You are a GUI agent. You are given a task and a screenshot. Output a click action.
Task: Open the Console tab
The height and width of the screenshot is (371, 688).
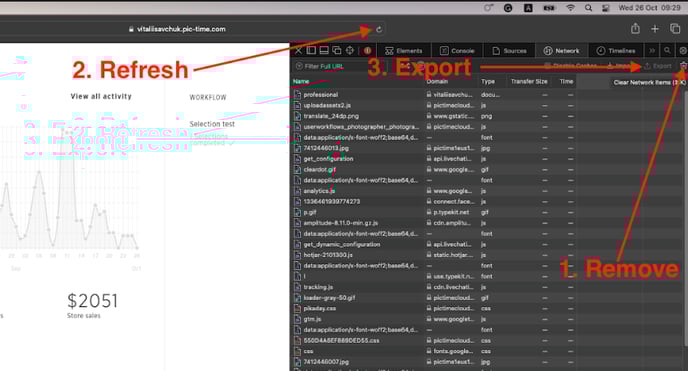pyautogui.click(x=457, y=51)
